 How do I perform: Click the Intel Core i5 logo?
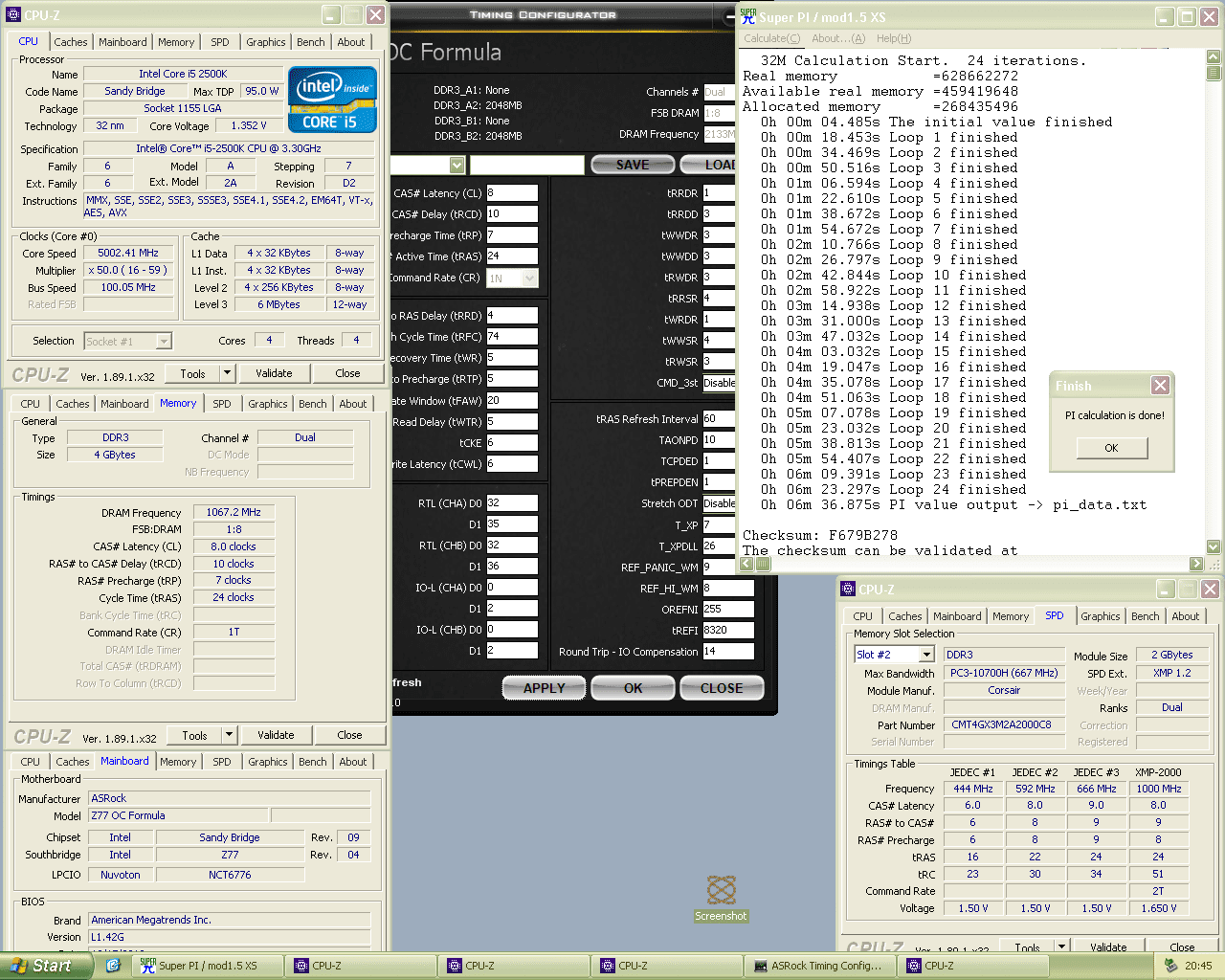click(332, 100)
